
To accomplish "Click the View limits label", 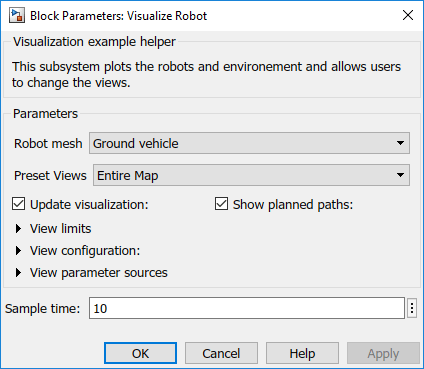I will pyautogui.click(x=60, y=228).
